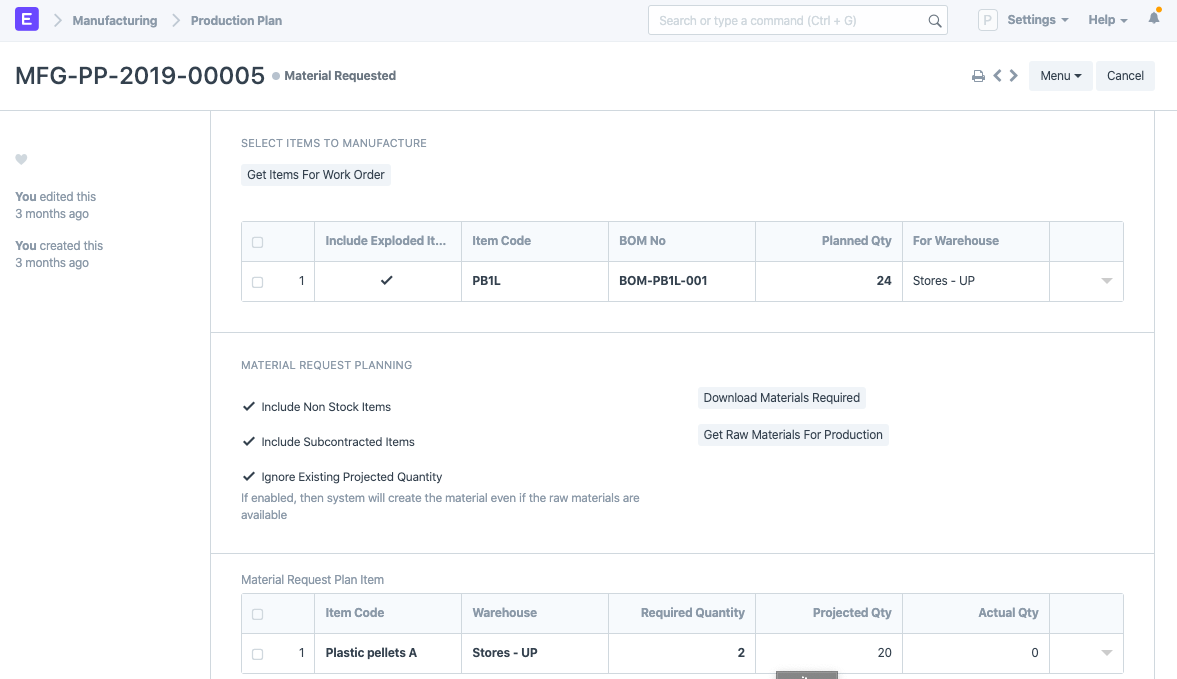Click the search magnifier icon
The width and height of the screenshot is (1177, 679).
[934, 20]
